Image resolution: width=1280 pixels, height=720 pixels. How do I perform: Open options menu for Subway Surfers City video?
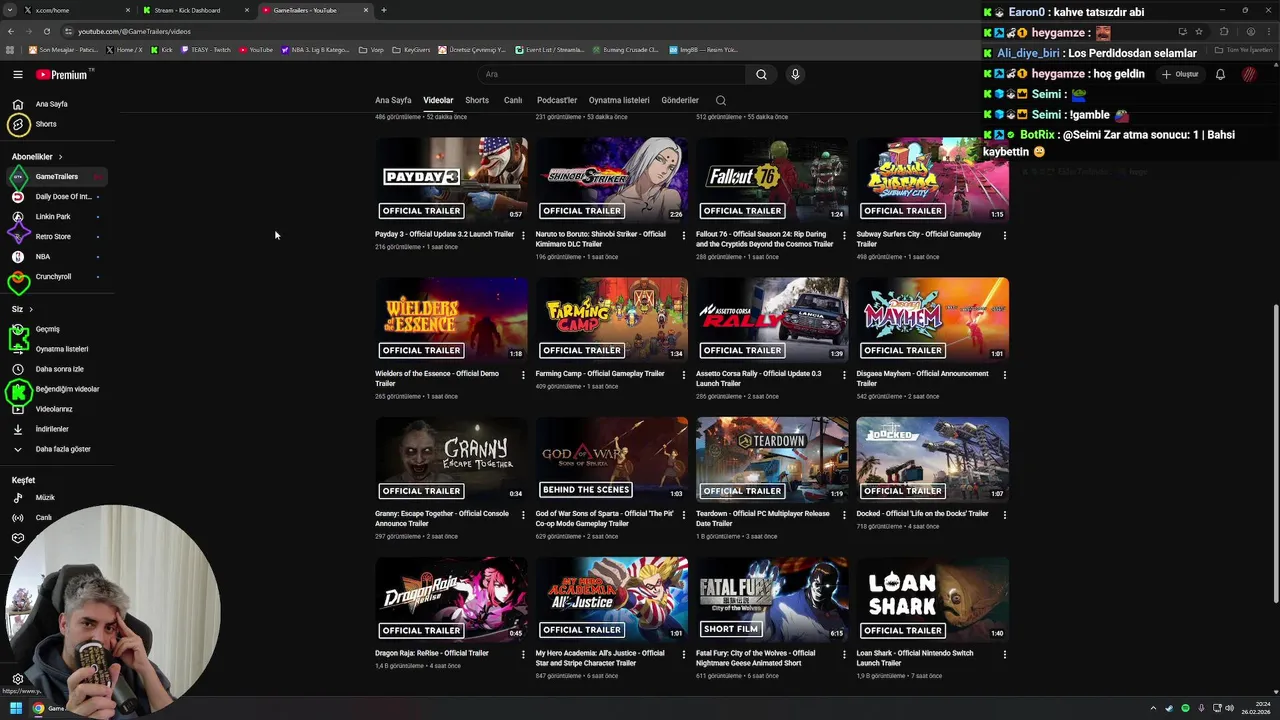point(1004,236)
